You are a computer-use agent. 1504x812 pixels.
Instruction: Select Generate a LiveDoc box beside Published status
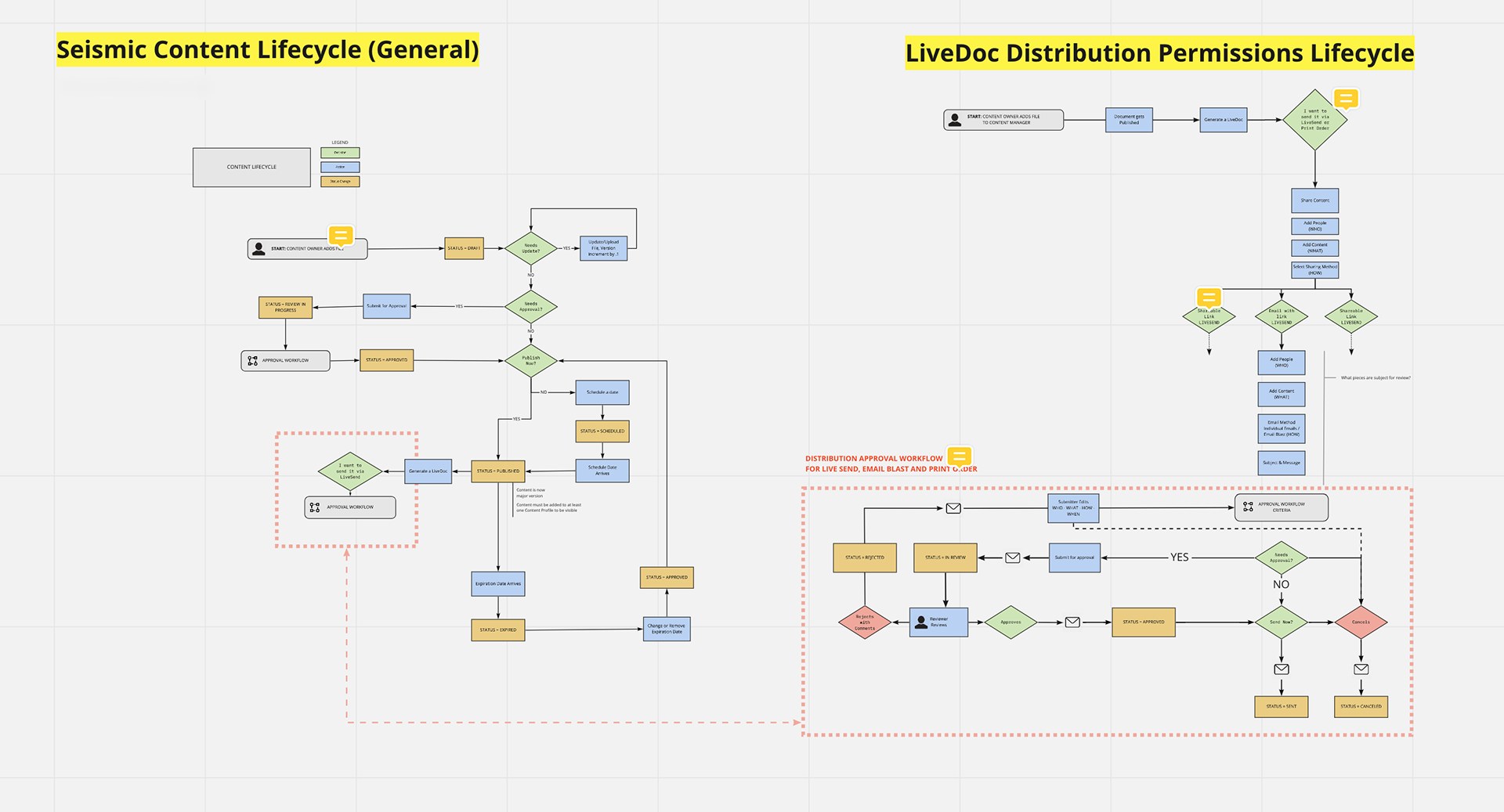(428, 471)
